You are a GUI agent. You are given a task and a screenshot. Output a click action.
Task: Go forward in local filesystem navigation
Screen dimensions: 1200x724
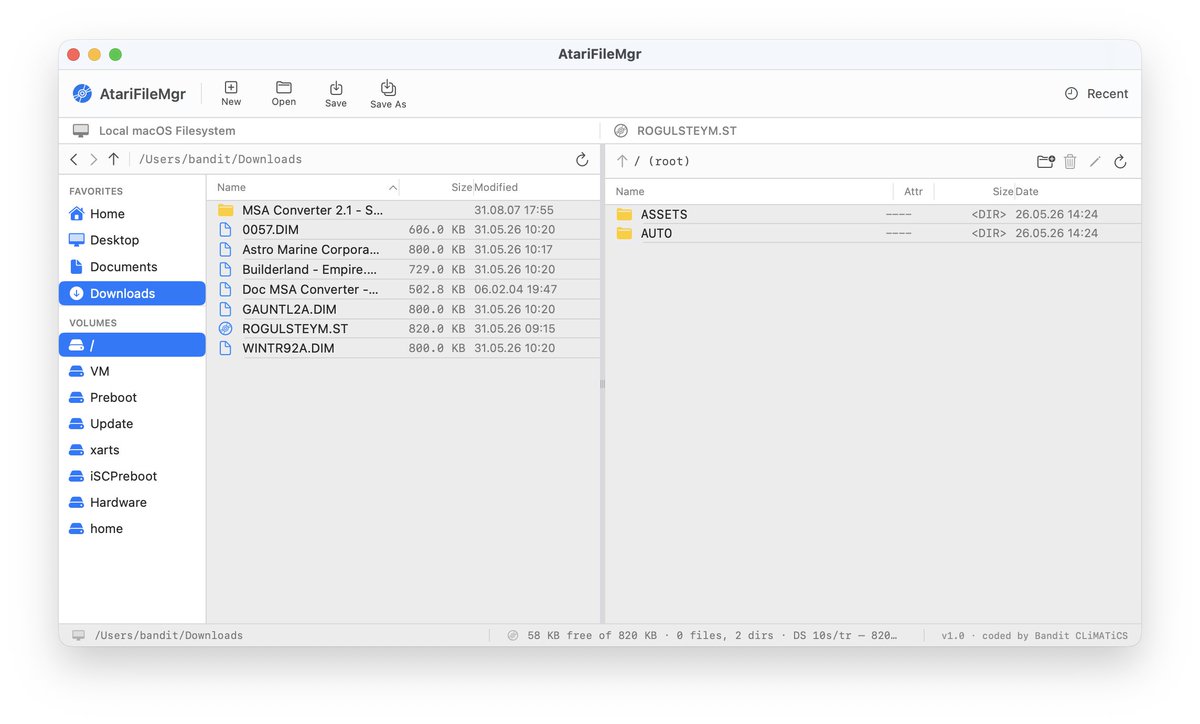93,159
